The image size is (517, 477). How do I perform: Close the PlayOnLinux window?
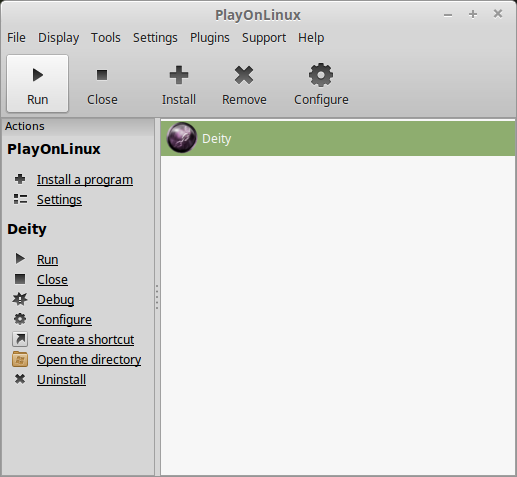(x=498, y=14)
